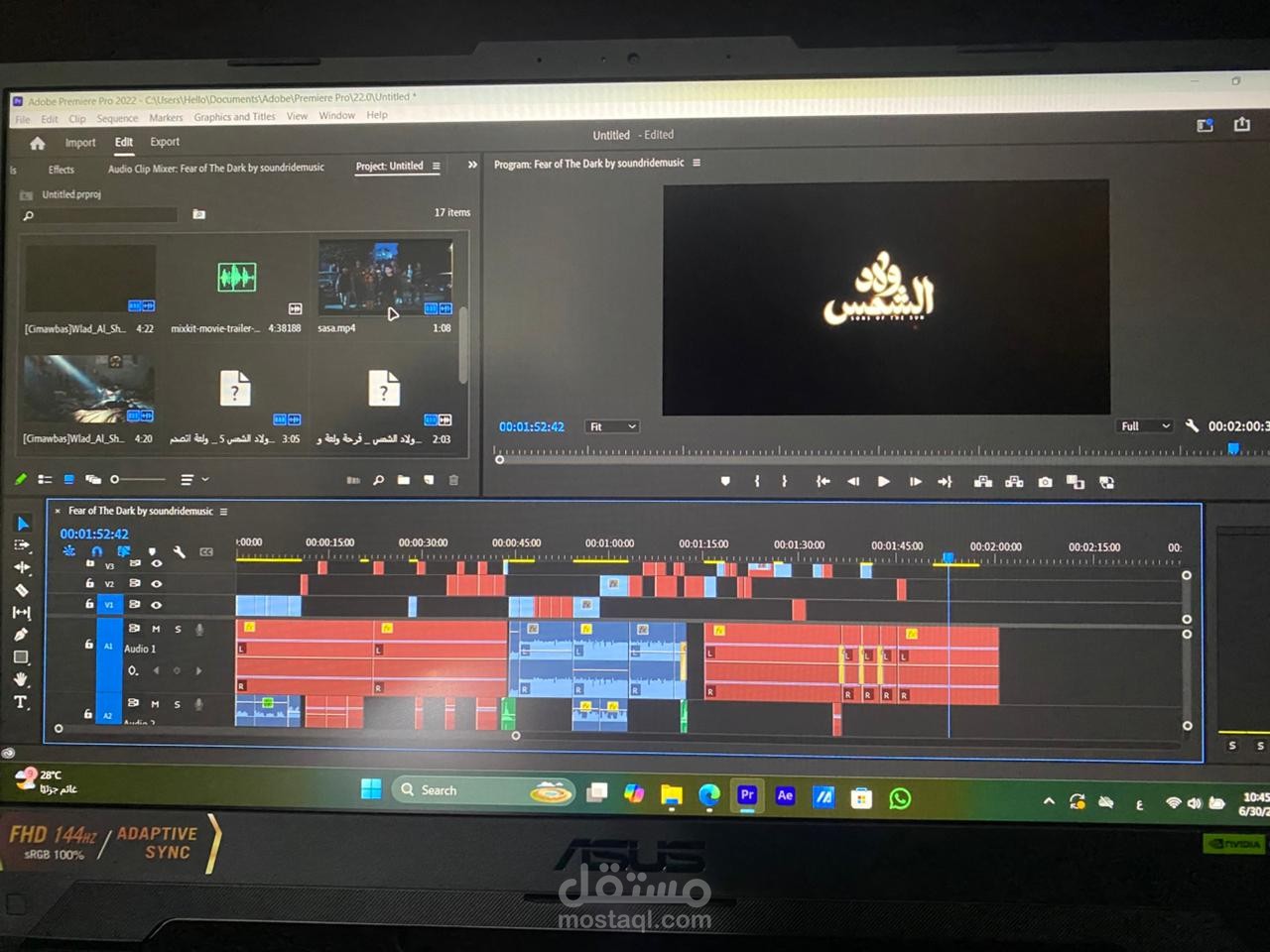Switch Project panel to List View
The width and height of the screenshot is (1270, 952).
click(x=45, y=479)
